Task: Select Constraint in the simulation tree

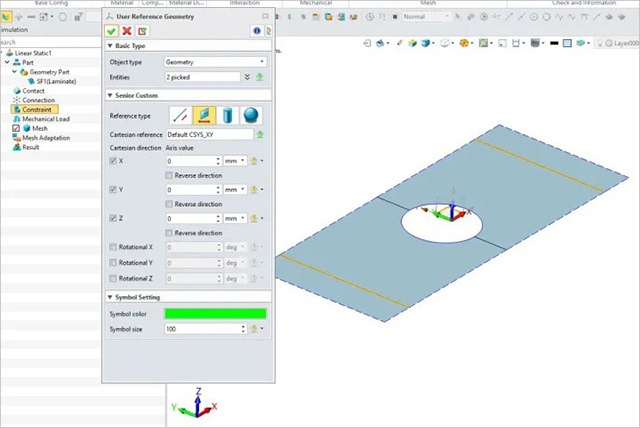Action: [x=37, y=110]
